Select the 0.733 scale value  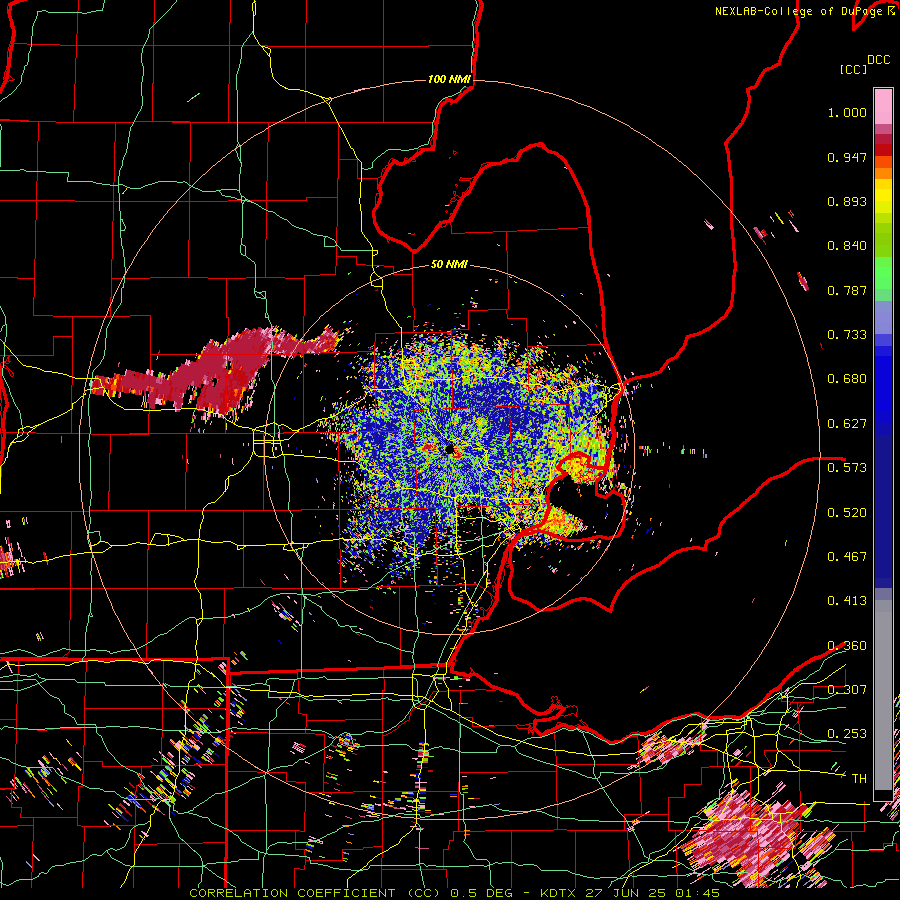pyautogui.click(x=847, y=335)
